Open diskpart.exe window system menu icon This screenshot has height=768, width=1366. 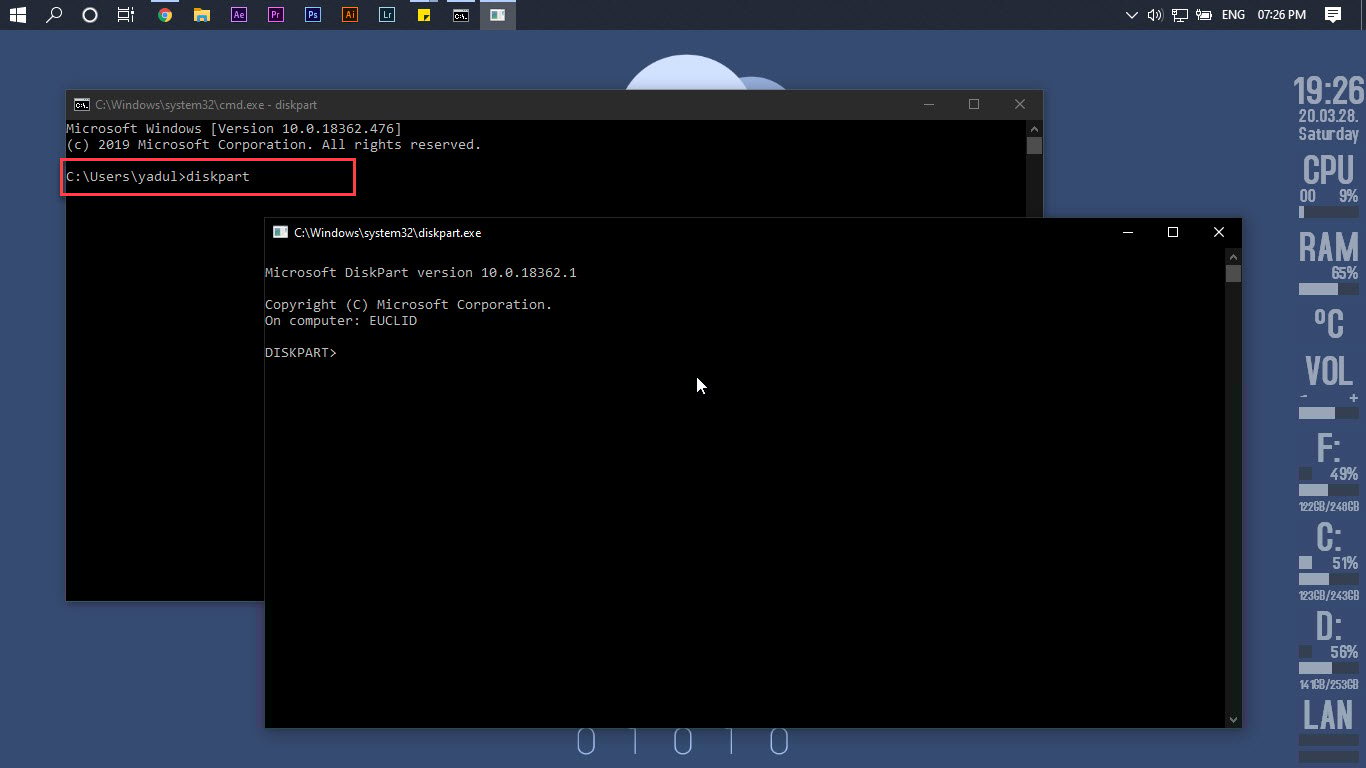[281, 232]
